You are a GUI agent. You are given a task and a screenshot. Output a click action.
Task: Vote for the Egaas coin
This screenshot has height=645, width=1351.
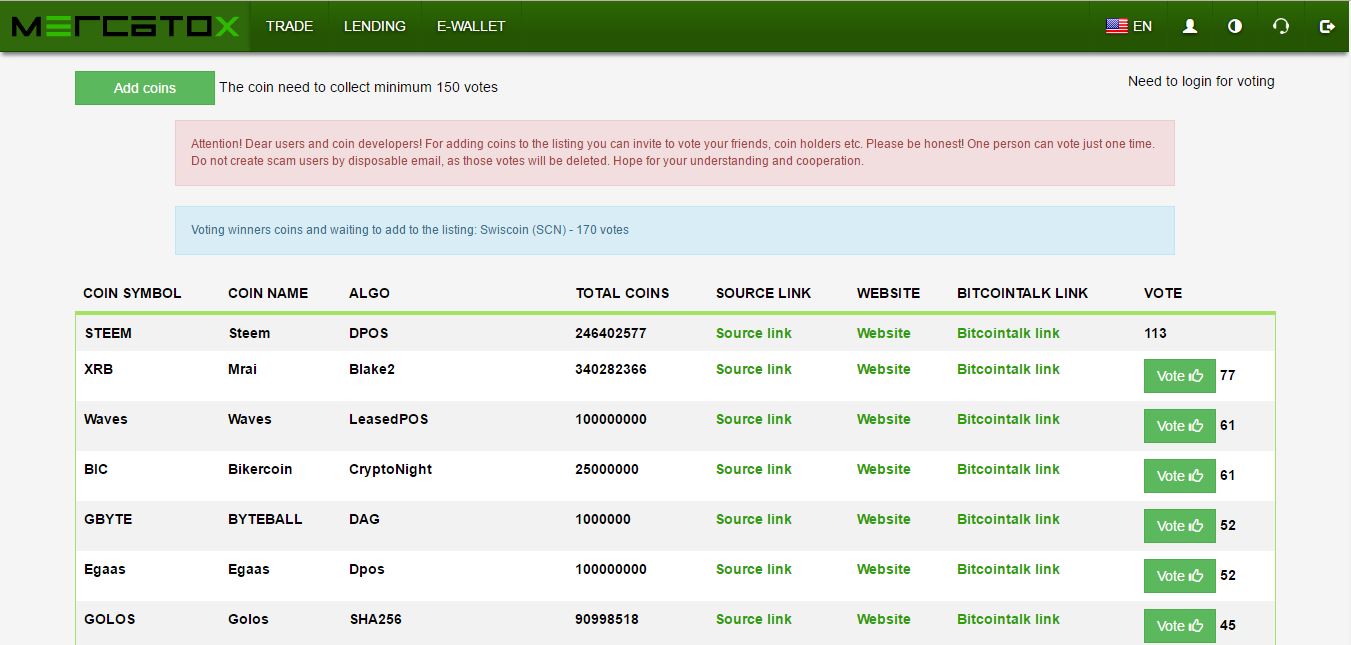click(1180, 576)
